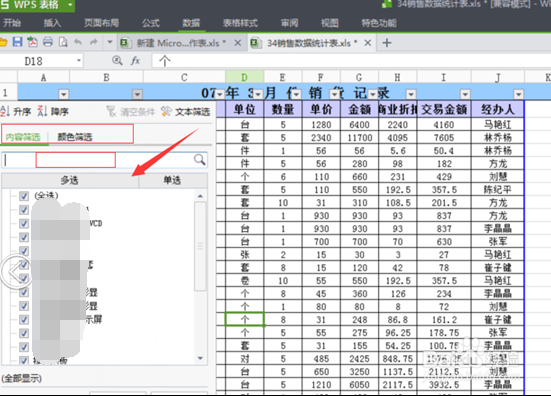The width and height of the screenshot is (551, 396).
Task: Click the Undo arrow
Action: (78, 42)
